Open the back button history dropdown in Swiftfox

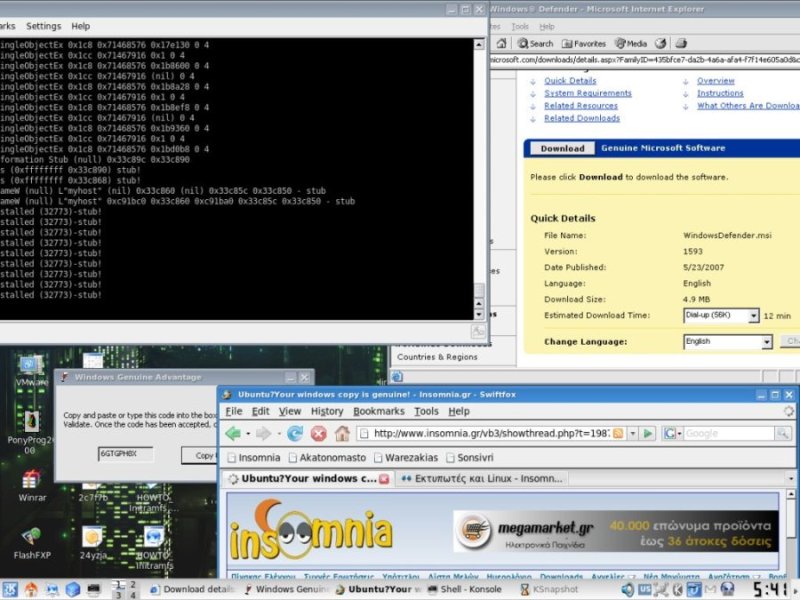248,434
